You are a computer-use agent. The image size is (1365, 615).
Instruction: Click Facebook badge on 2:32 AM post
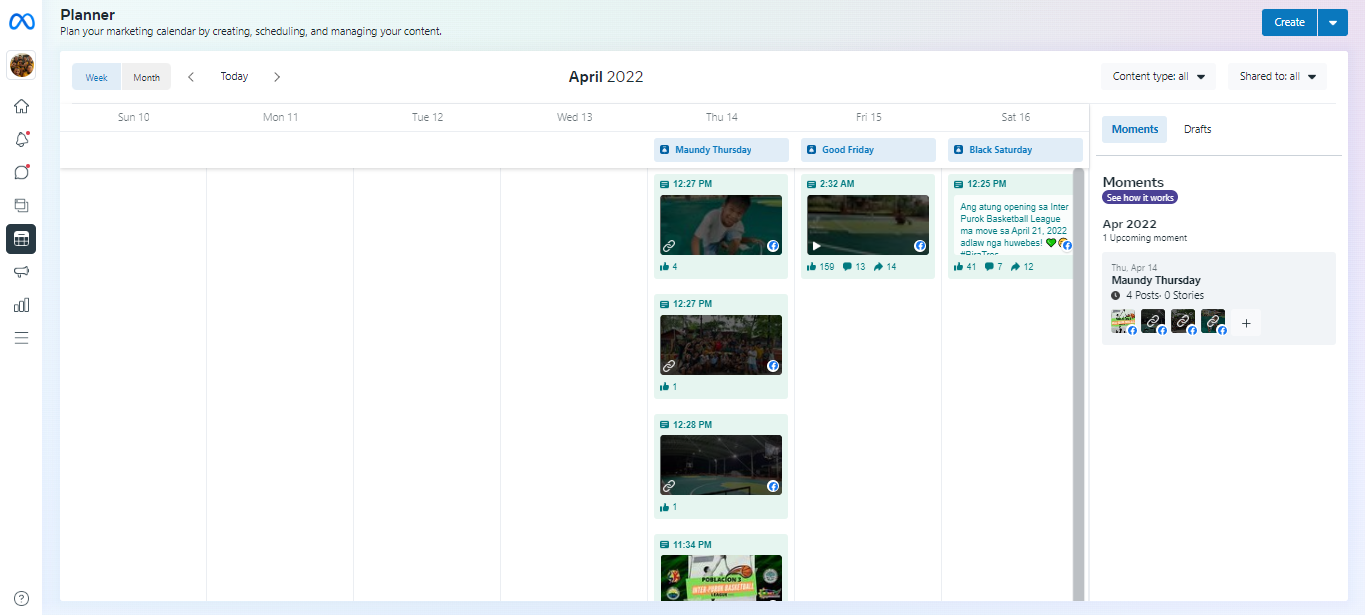click(920, 246)
